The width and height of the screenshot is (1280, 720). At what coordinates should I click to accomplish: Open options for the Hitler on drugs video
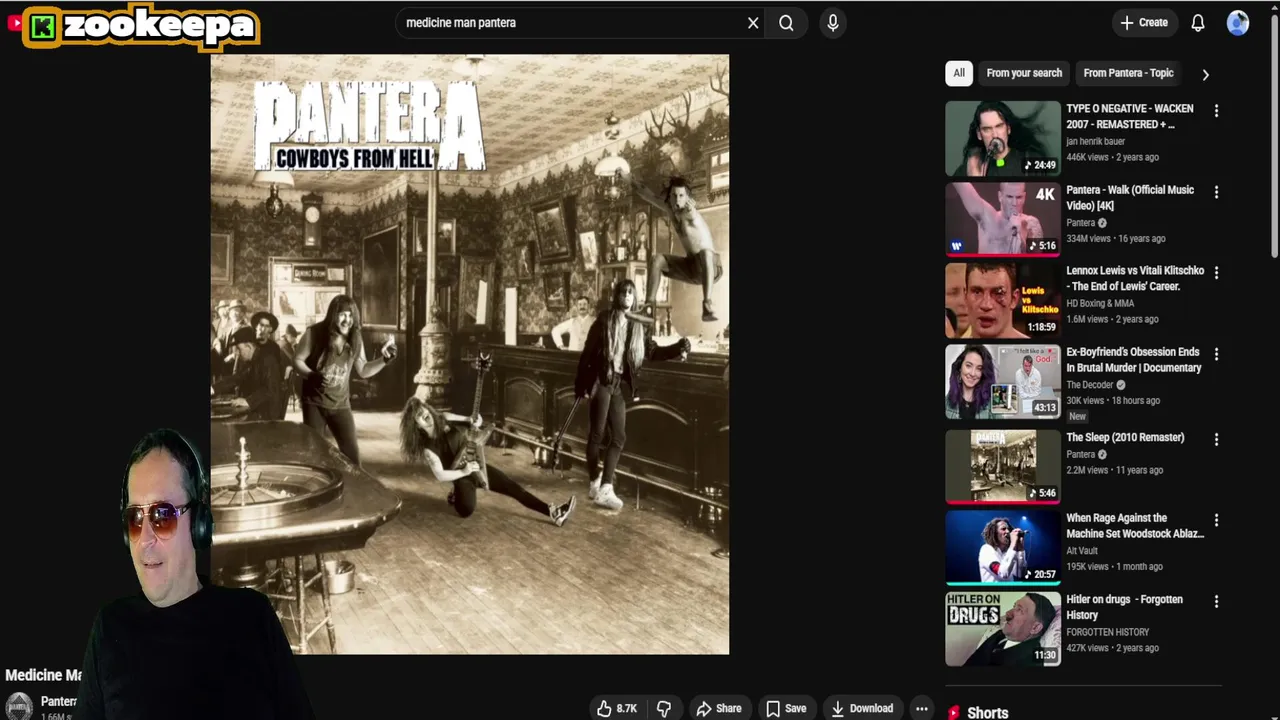click(x=1216, y=602)
